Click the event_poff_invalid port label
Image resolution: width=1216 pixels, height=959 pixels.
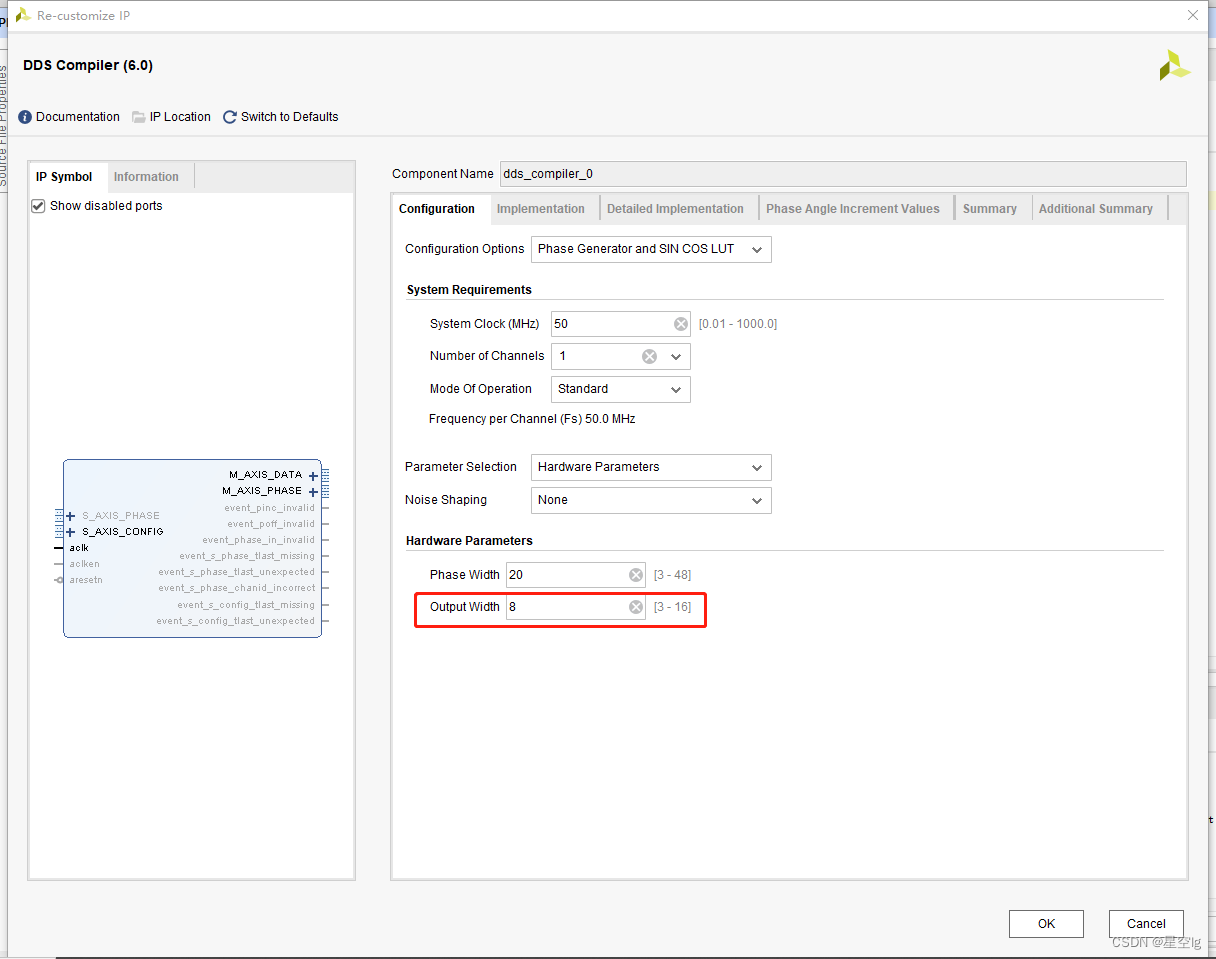271,524
